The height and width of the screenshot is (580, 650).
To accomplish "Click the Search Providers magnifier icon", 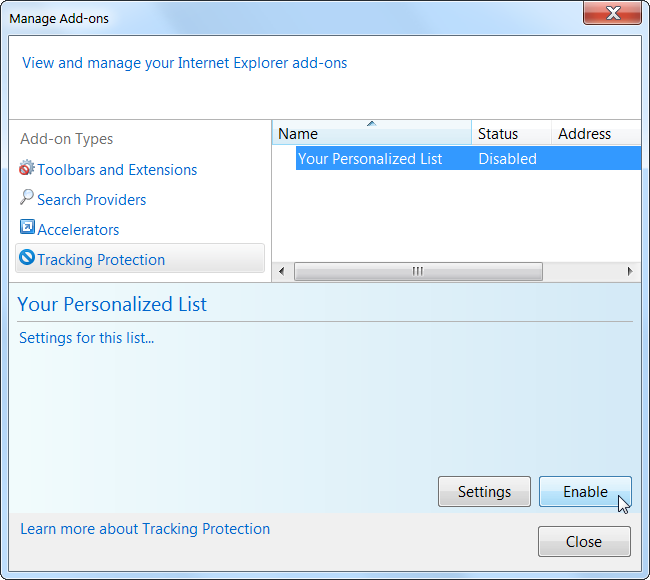I will (x=27, y=198).
